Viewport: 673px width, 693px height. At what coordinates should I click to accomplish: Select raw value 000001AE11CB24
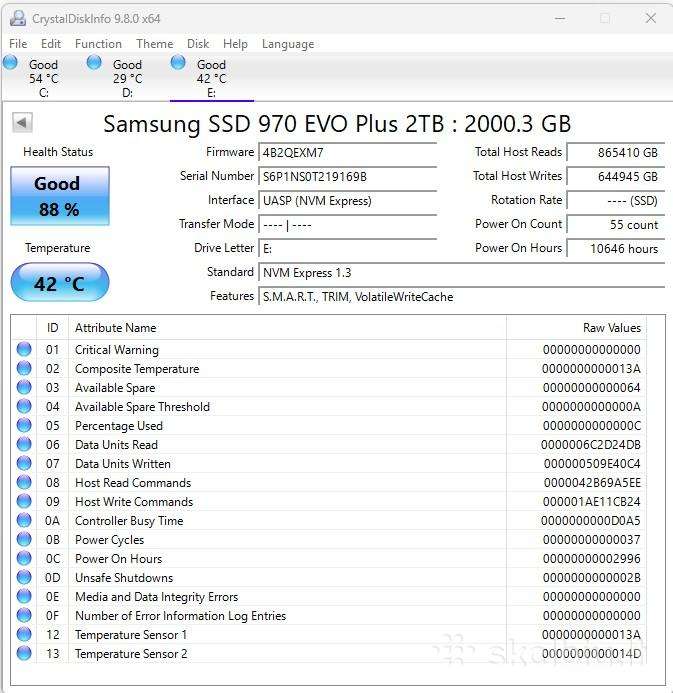click(x=591, y=502)
